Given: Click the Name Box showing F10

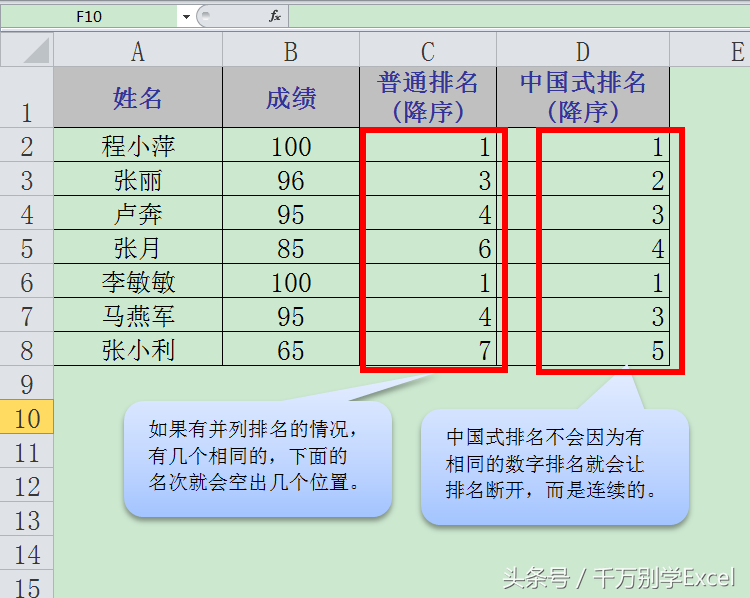Looking at the screenshot, I should [89, 17].
